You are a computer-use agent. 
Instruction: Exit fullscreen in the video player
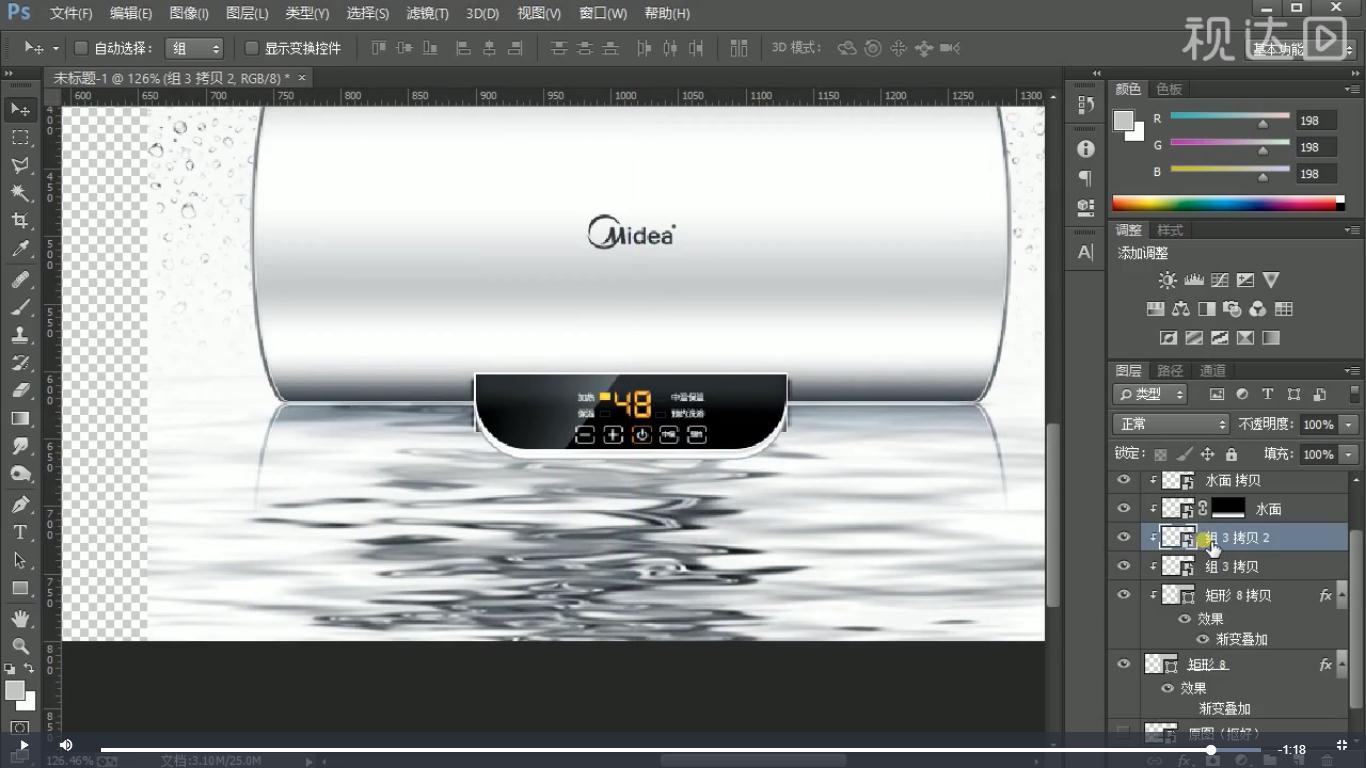click(x=1342, y=745)
